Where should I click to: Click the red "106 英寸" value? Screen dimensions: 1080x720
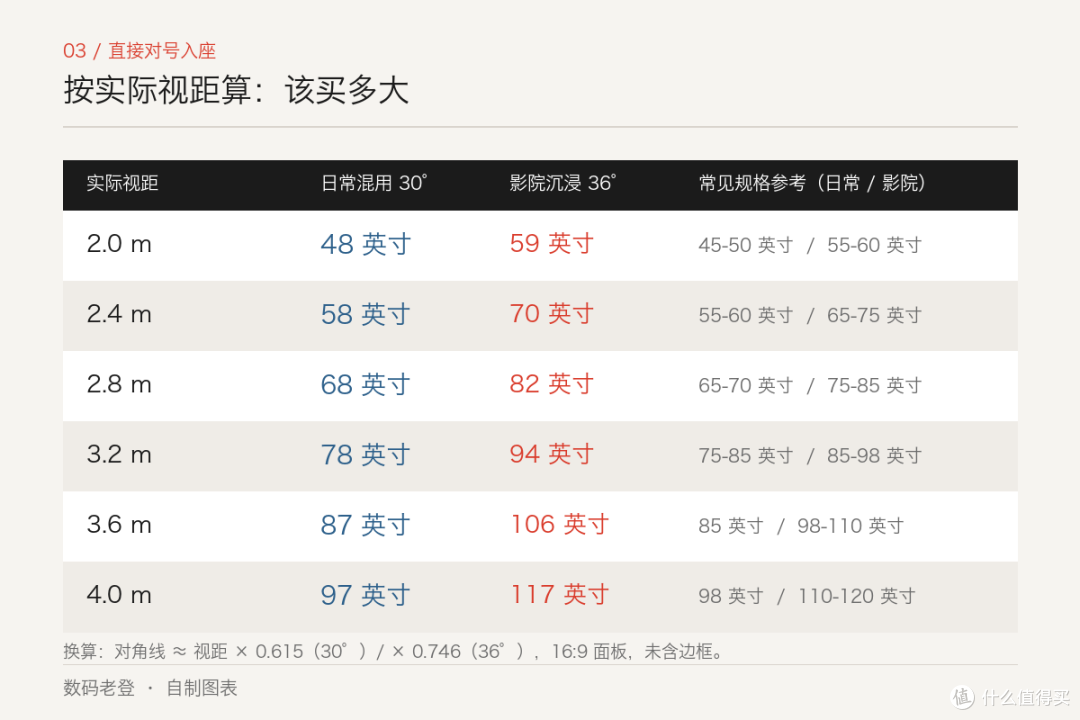click(560, 525)
